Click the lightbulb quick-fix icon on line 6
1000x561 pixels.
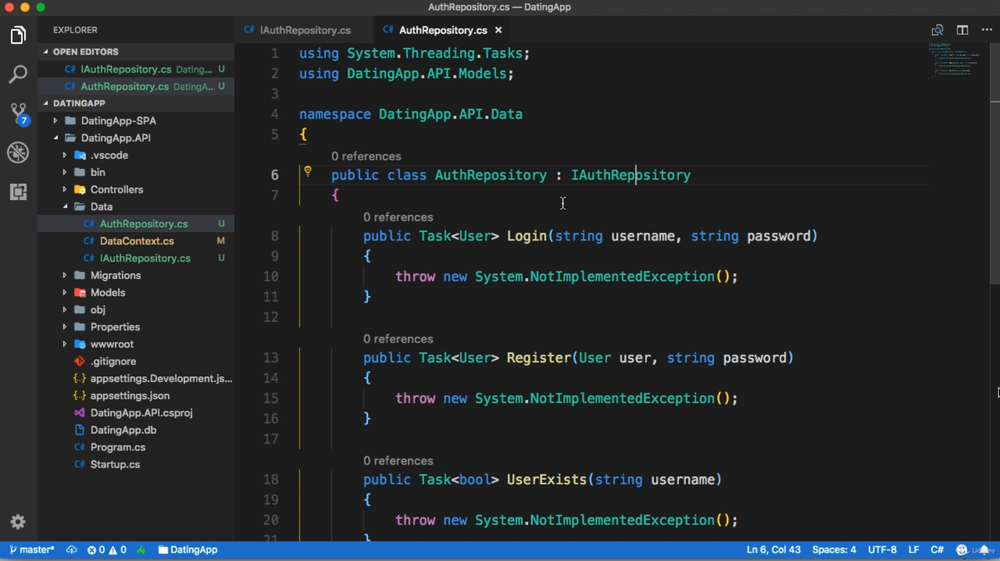(308, 172)
